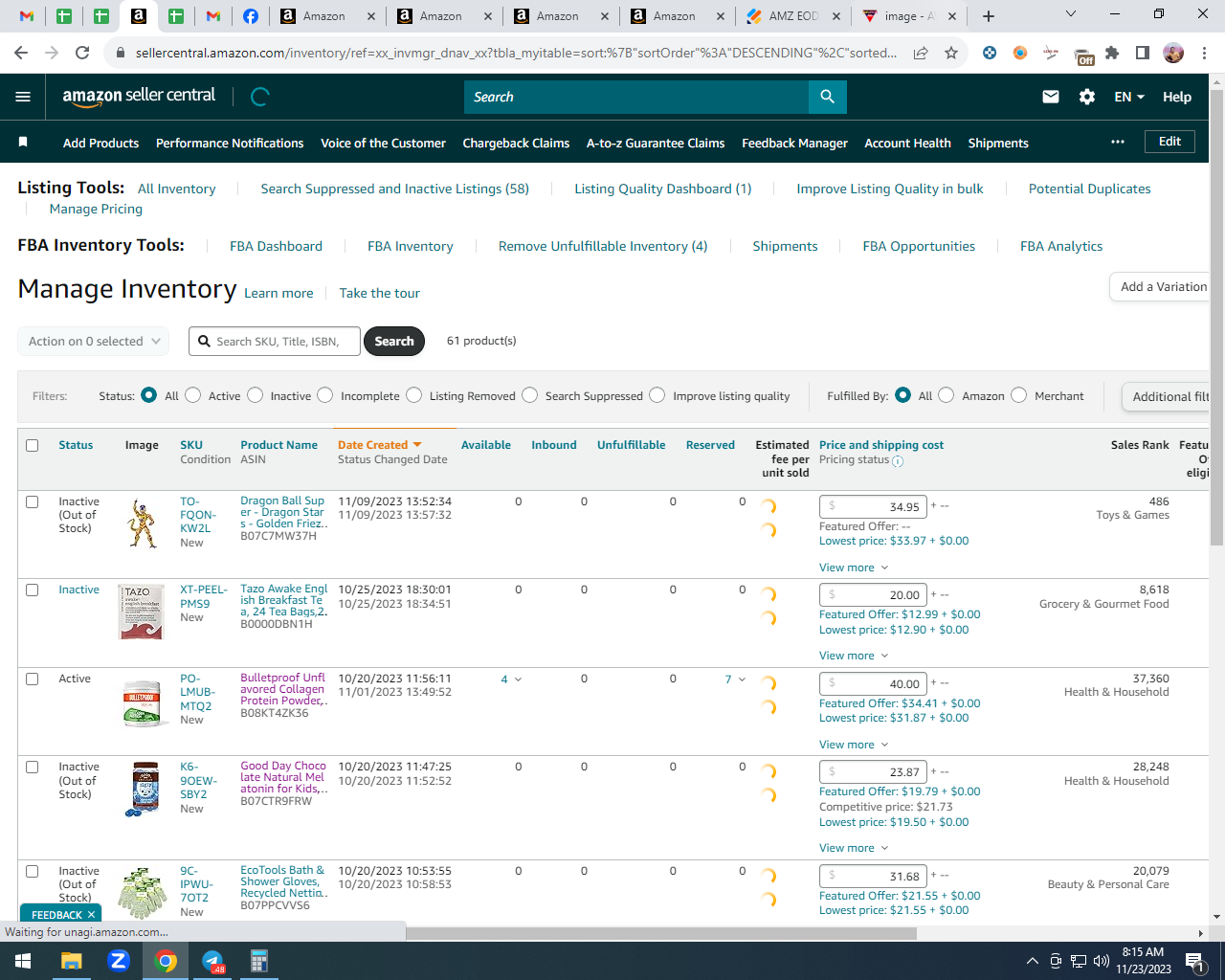Open Voice of the Customer menu item
The image size is (1225, 980).
(383, 143)
